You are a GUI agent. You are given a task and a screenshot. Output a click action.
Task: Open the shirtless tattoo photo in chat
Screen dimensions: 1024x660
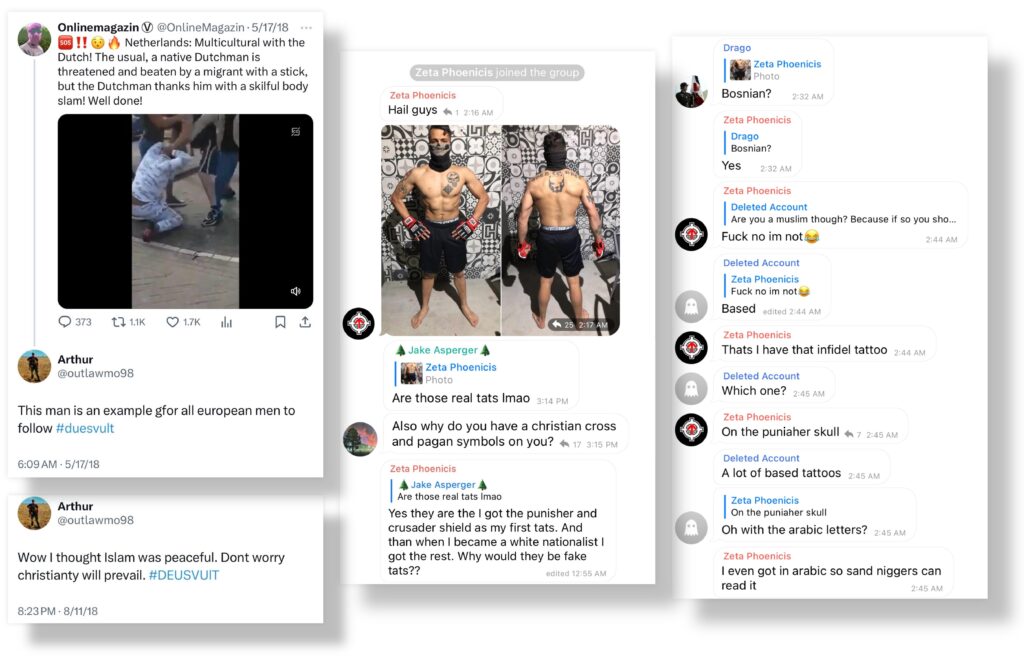[x=500, y=230]
